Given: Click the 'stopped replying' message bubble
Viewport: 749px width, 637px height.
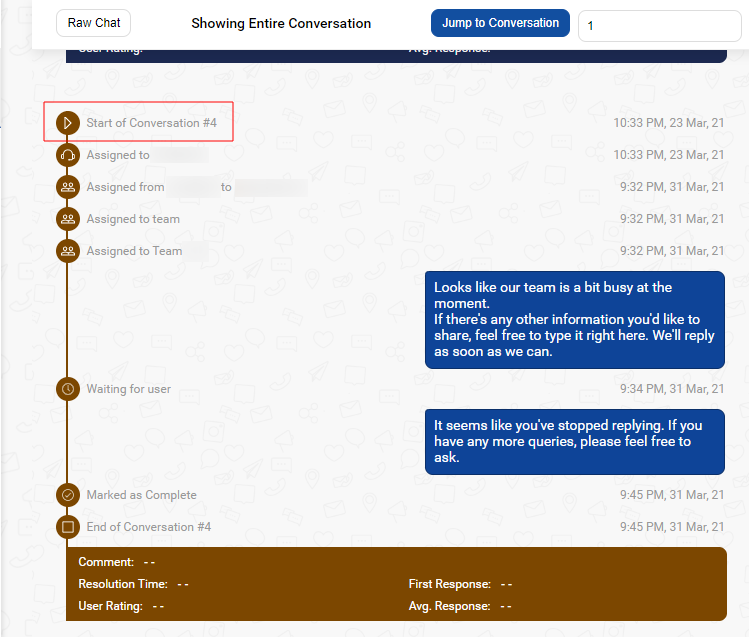Looking at the screenshot, I should pos(575,442).
